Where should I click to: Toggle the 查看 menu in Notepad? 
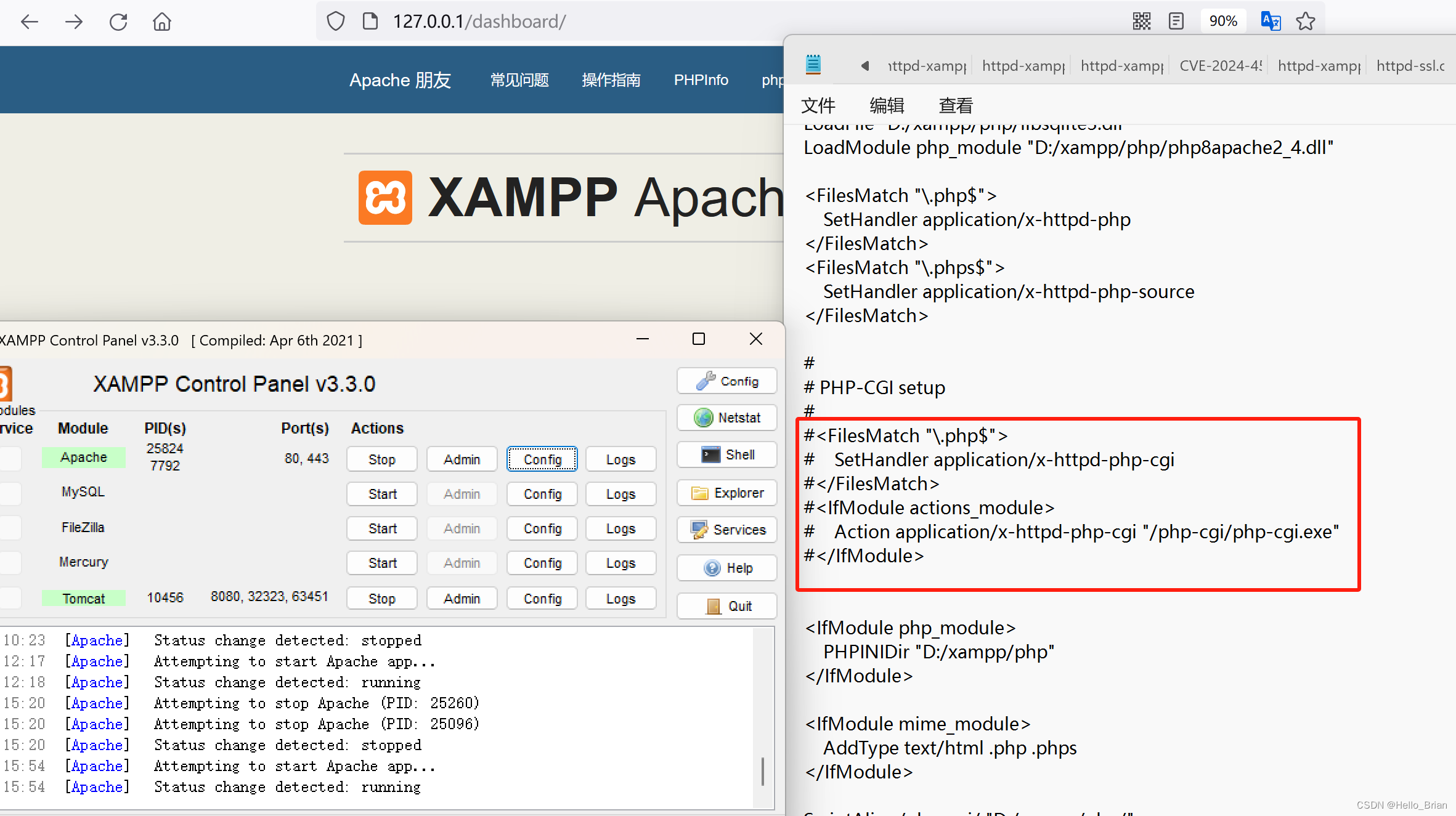[x=955, y=105]
